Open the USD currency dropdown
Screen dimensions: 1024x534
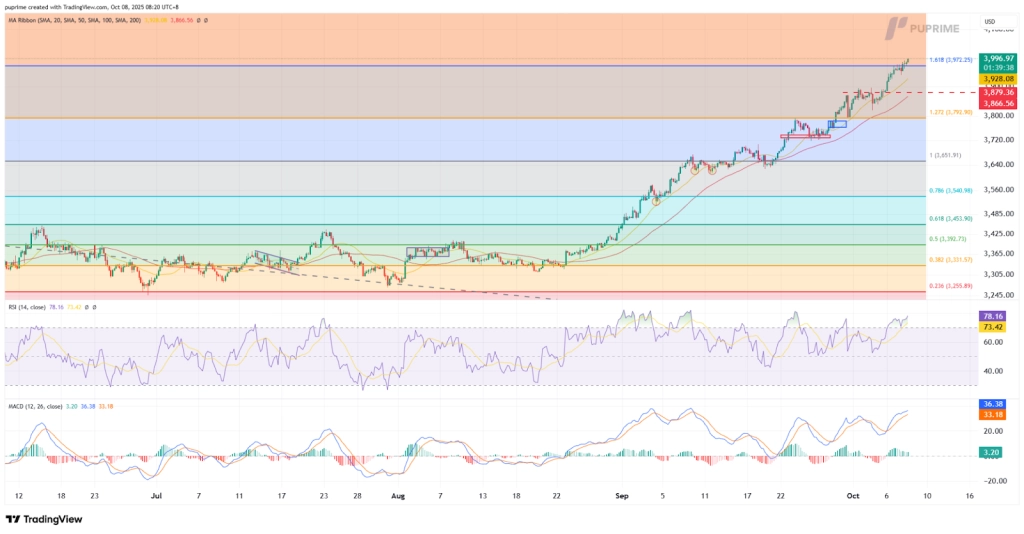pyautogui.click(x=989, y=21)
